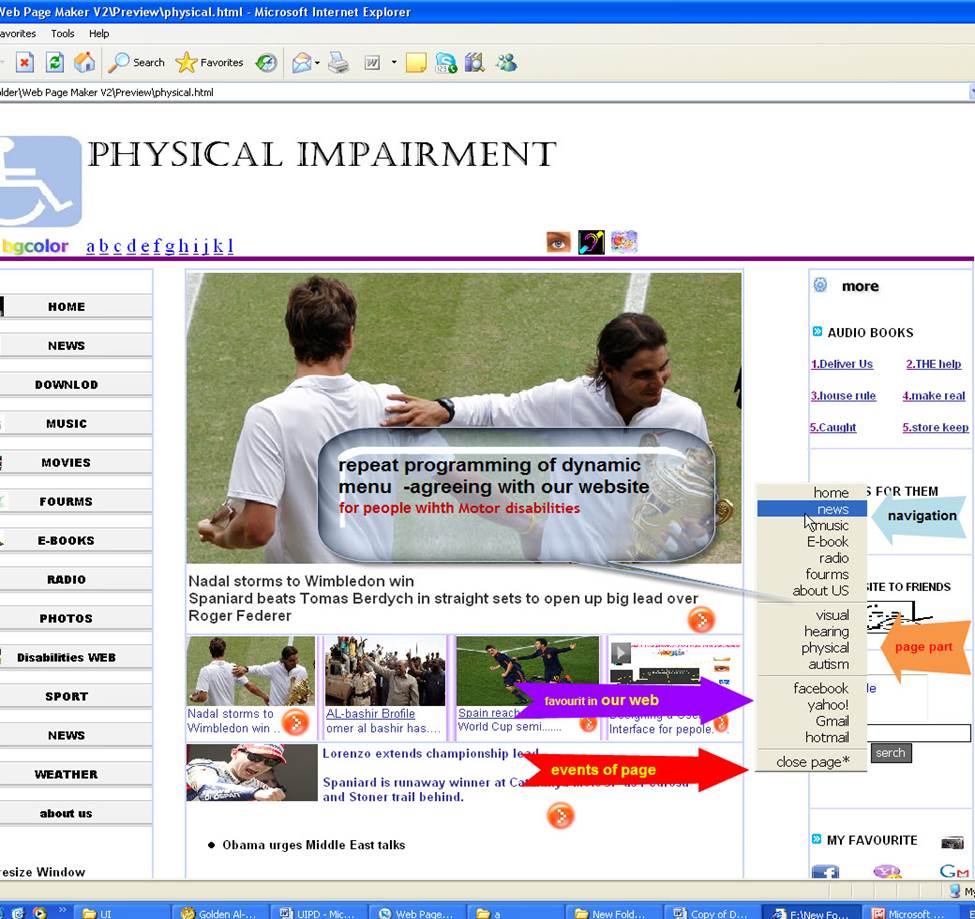
Task: Click the Stop loading icon in toolbar
Action: (x=24, y=62)
